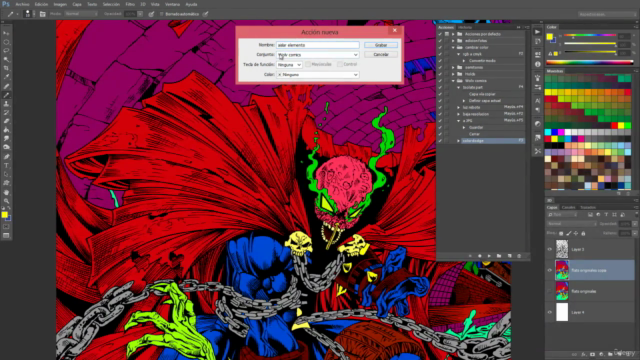Add layer mask icon at Layers bottom
The image size is (640, 360).
click(x=592, y=354)
